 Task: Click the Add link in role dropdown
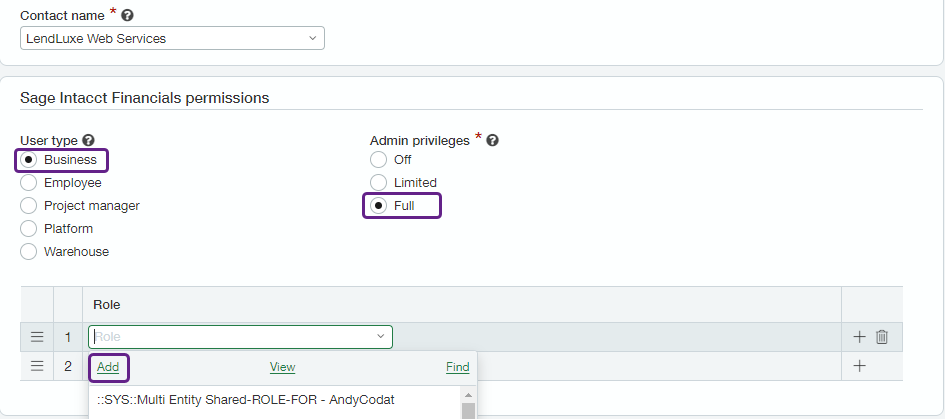[x=108, y=367]
